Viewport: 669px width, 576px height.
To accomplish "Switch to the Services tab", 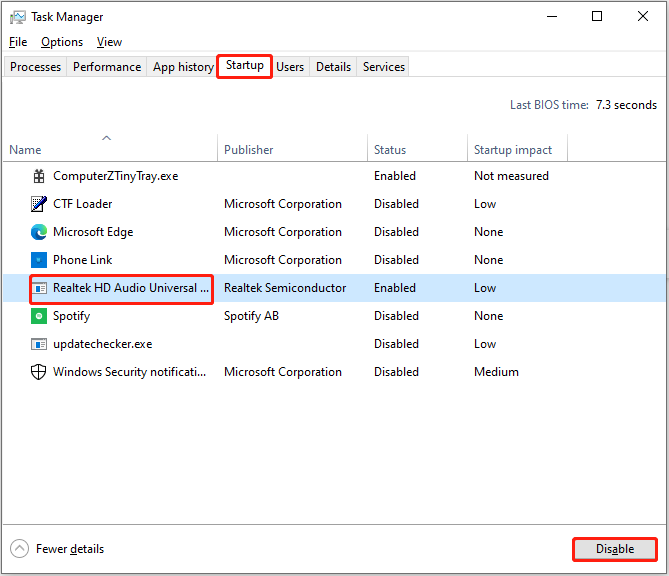I will (x=384, y=67).
